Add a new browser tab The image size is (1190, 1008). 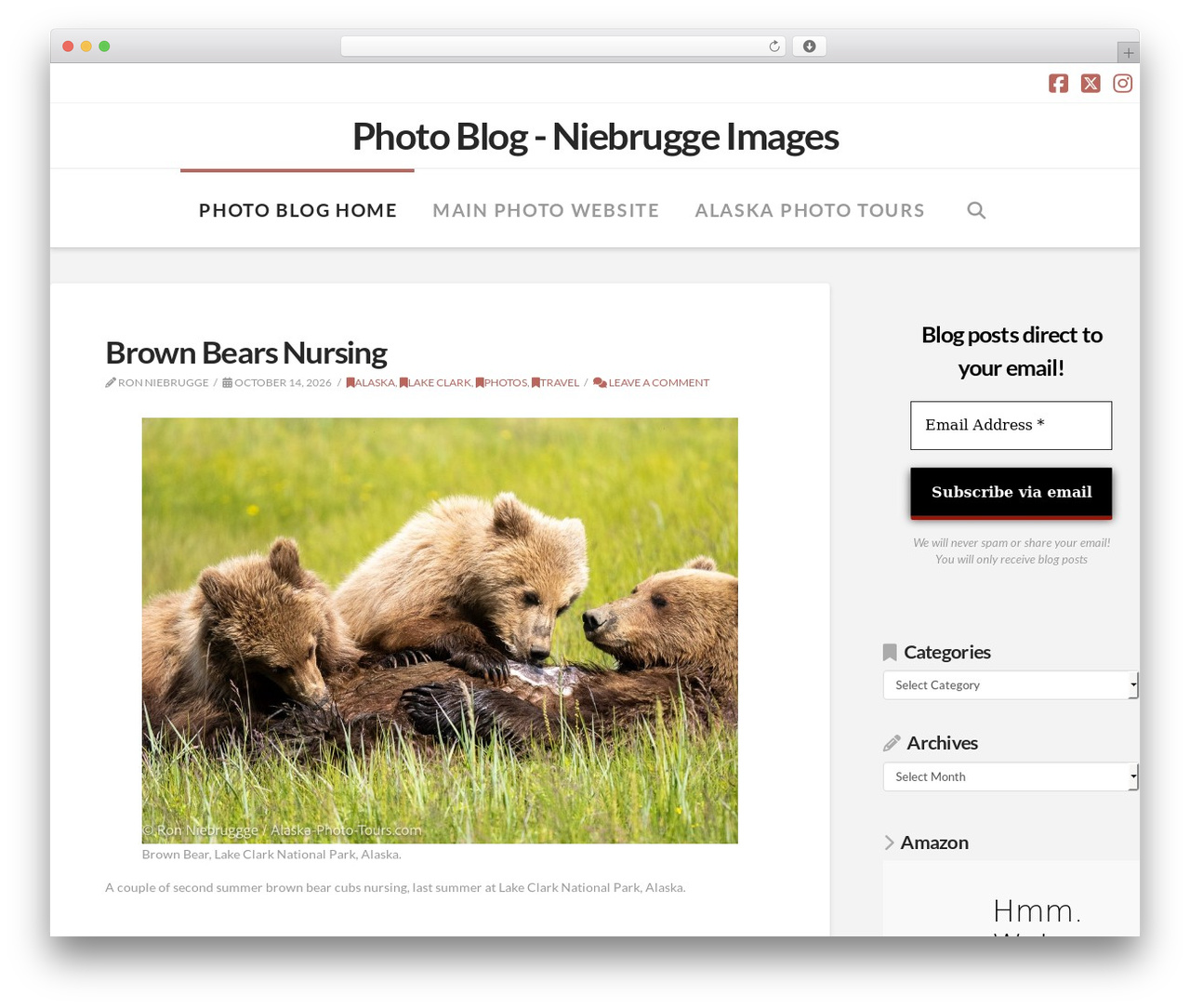[1128, 53]
